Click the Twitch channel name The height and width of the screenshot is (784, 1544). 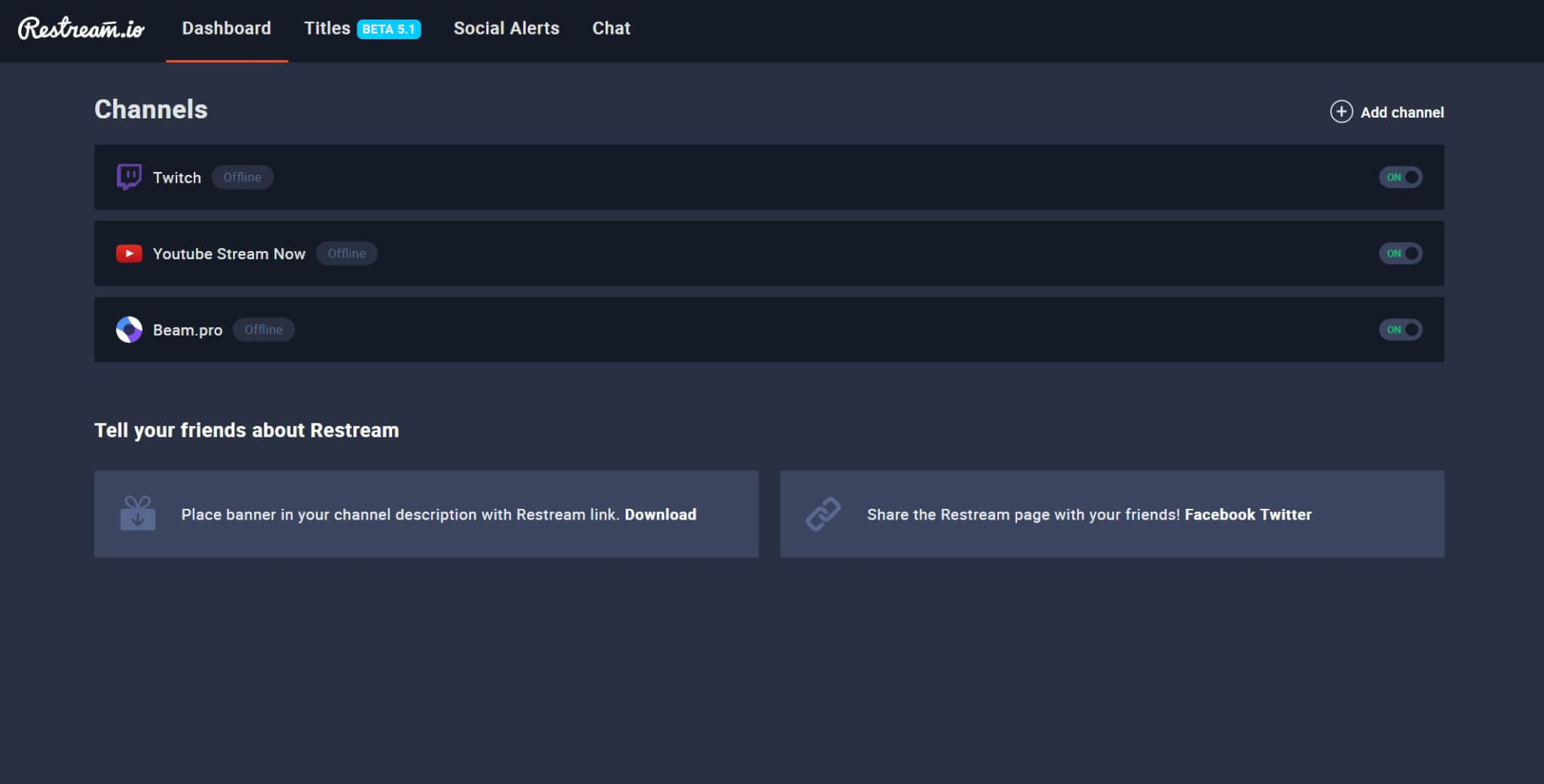point(177,178)
